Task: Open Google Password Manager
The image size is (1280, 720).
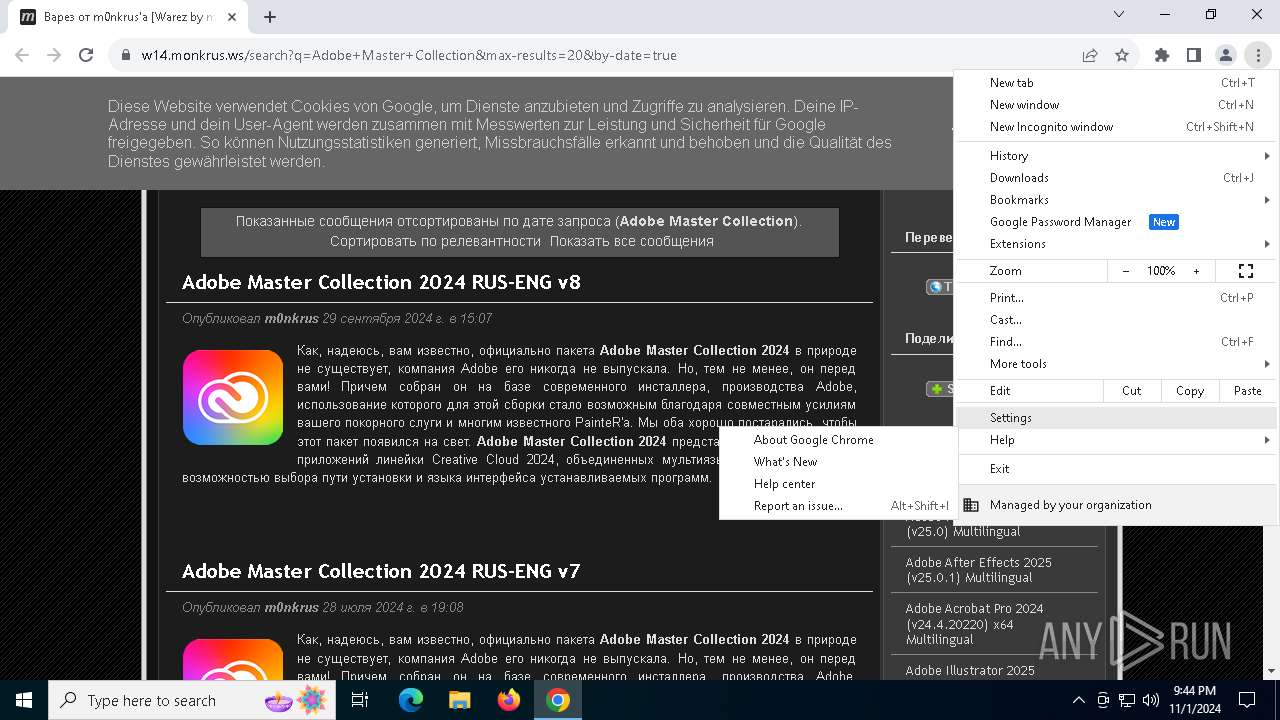Action: click(1117, 222)
